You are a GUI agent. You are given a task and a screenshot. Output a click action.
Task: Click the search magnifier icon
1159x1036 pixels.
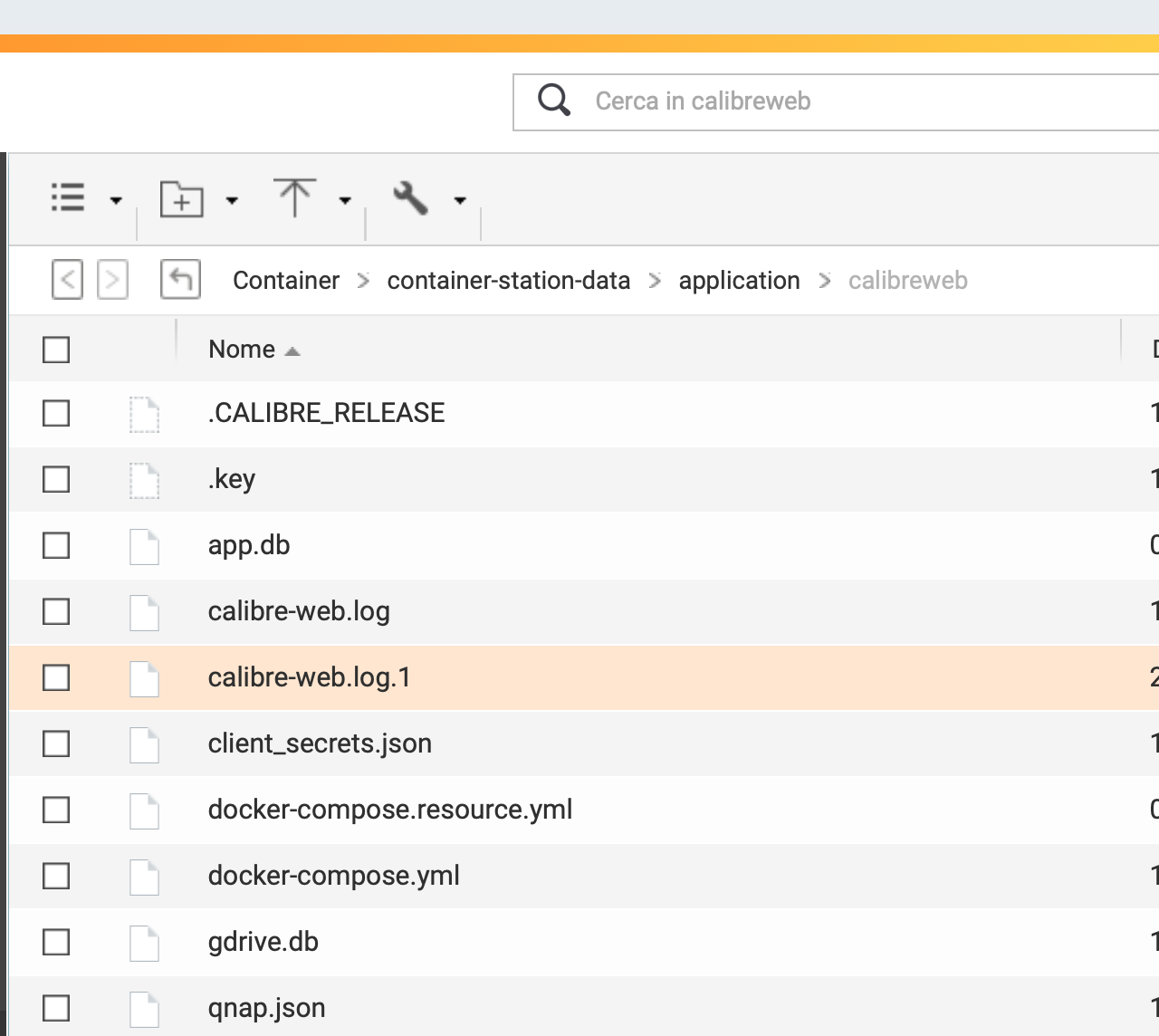(x=553, y=101)
